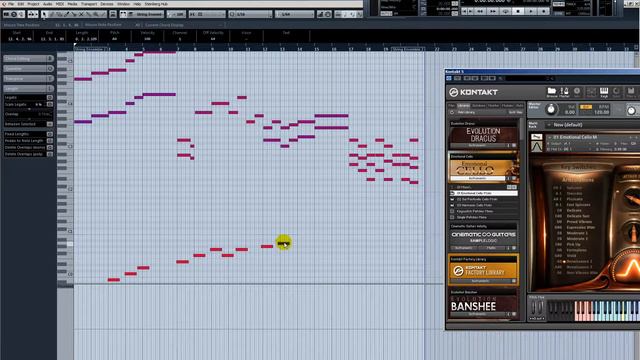Open the Edit menu

click(21, 4)
